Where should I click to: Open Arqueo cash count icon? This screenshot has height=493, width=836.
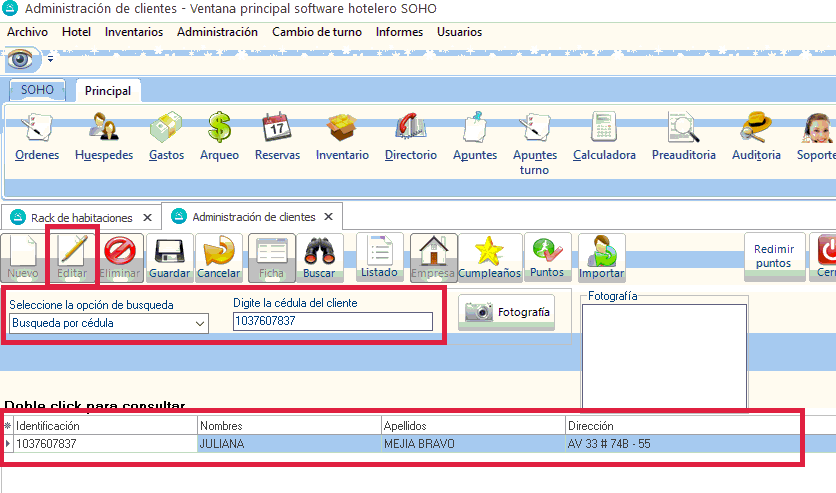pyautogui.click(x=219, y=136)
